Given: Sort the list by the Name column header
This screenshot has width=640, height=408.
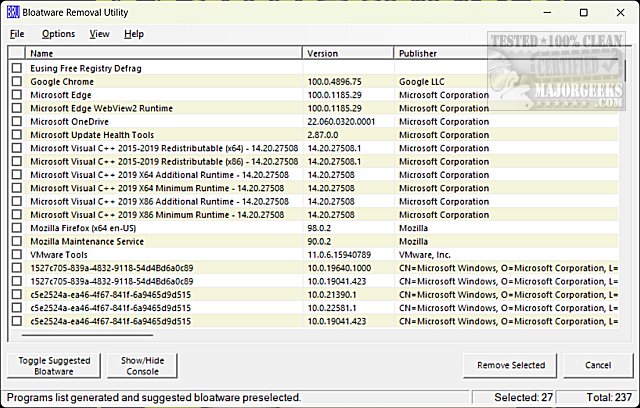Looking at the screenshot, I should click(160, 53).
